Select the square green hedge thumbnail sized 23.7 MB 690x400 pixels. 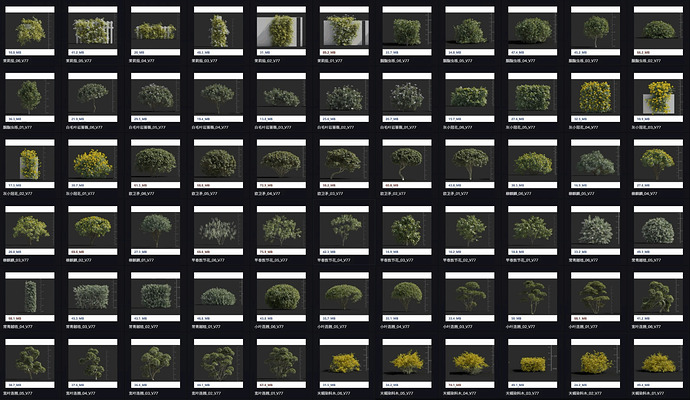pyautogui.click(x=407, y=31)
